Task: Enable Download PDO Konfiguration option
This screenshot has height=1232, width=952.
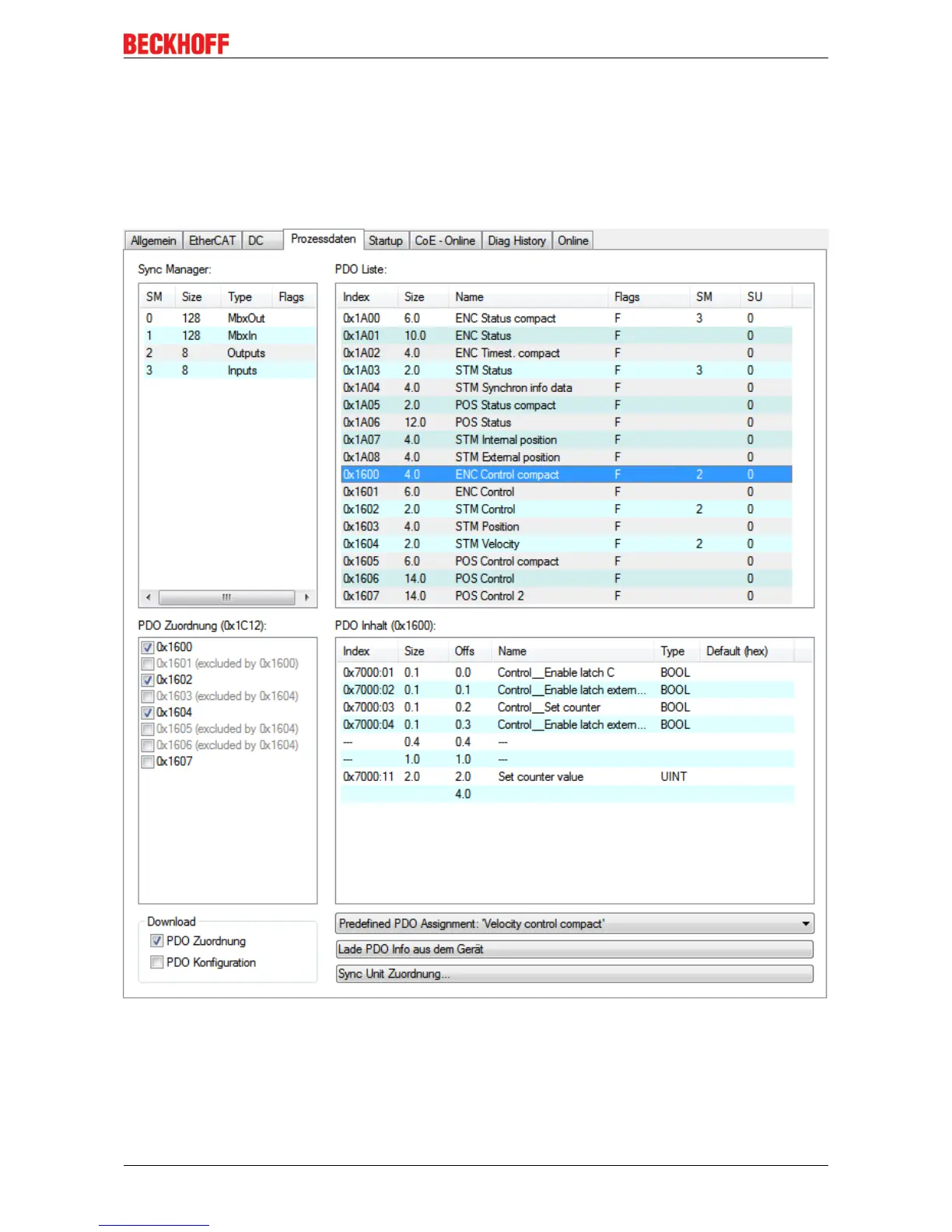Action: 157,962
